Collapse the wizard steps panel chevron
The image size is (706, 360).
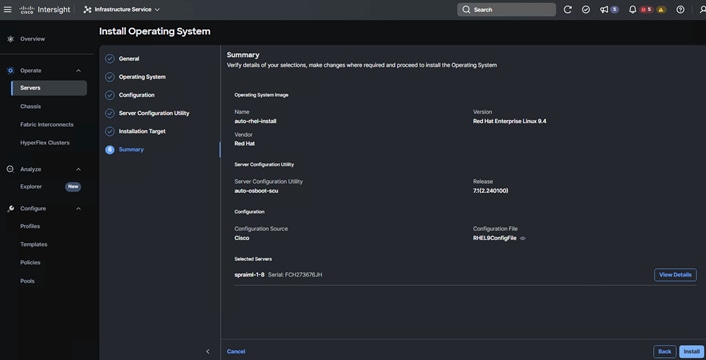(x=208, y=351)
